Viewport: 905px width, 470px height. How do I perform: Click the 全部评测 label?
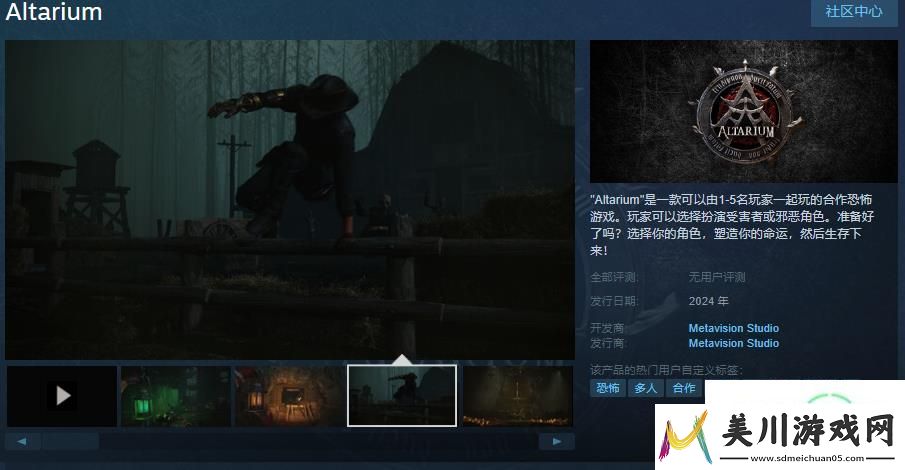(614, 277)
